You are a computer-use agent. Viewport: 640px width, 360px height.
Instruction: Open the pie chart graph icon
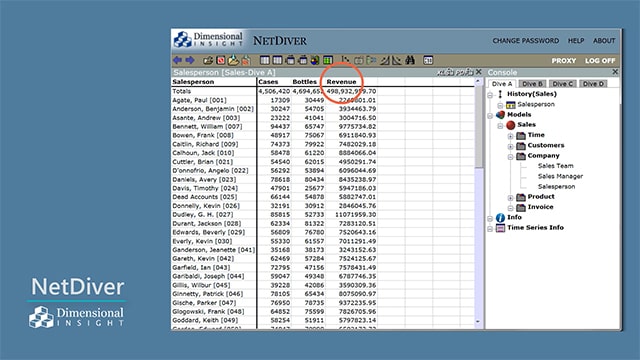(315, 60)
